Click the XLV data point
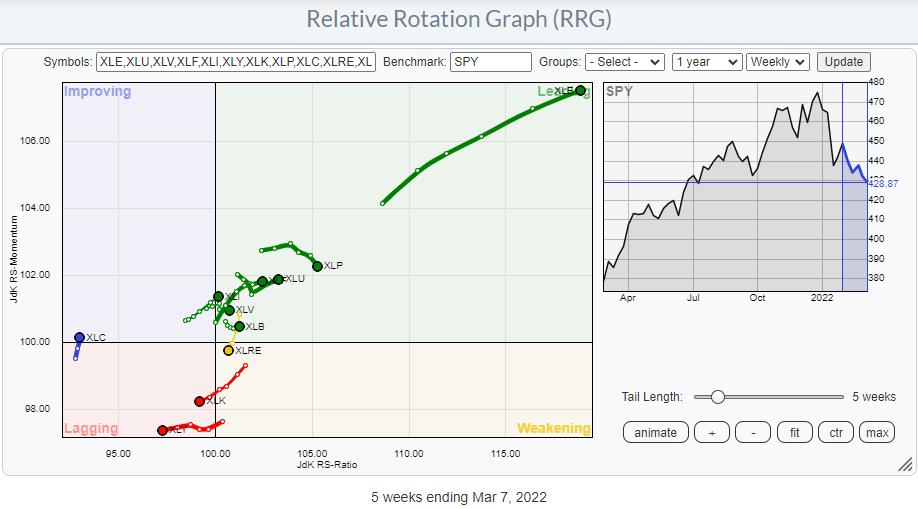 tap(230, 310)
